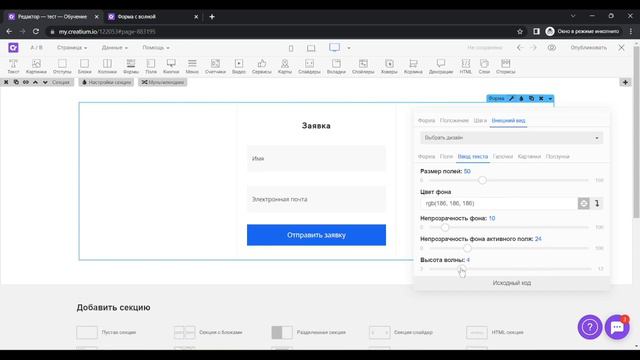The width and height of the screenshot is (640, 360).
Task: Open form style drop icon
Action: coord(521,98)
